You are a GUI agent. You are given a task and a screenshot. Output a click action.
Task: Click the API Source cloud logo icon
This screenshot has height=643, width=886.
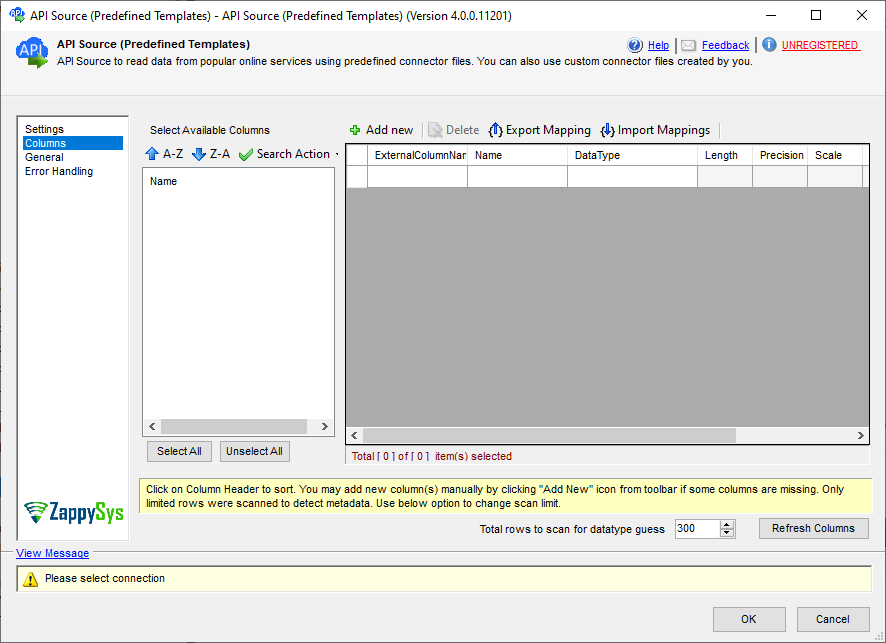(32, 53)
